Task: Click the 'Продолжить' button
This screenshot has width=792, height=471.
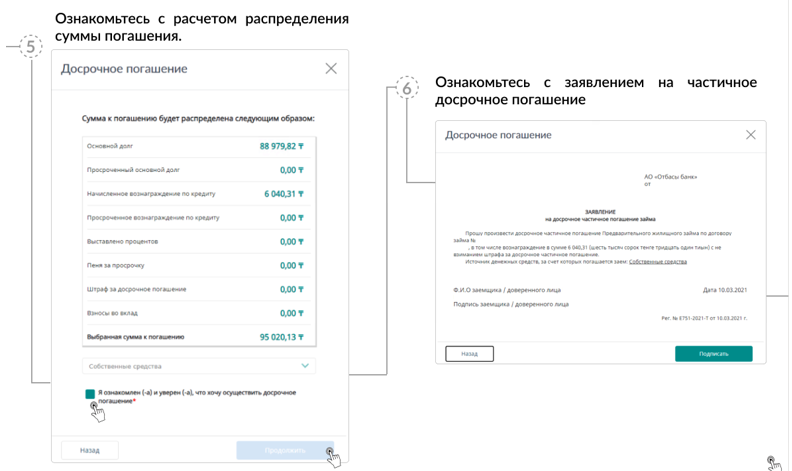Action: coord(285,450)
